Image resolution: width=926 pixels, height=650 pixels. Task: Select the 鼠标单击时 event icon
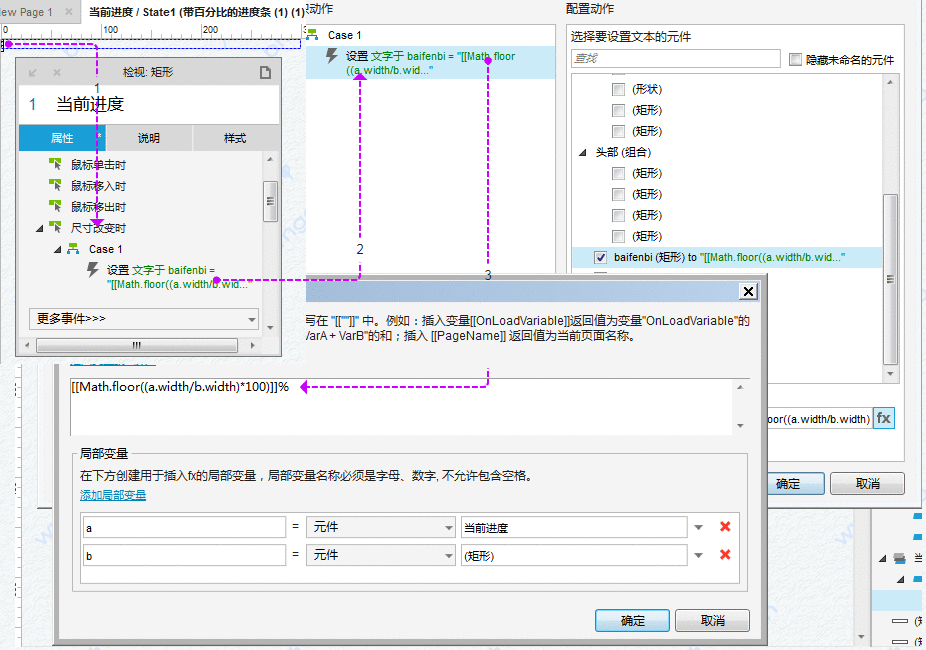tap(55, 164)
